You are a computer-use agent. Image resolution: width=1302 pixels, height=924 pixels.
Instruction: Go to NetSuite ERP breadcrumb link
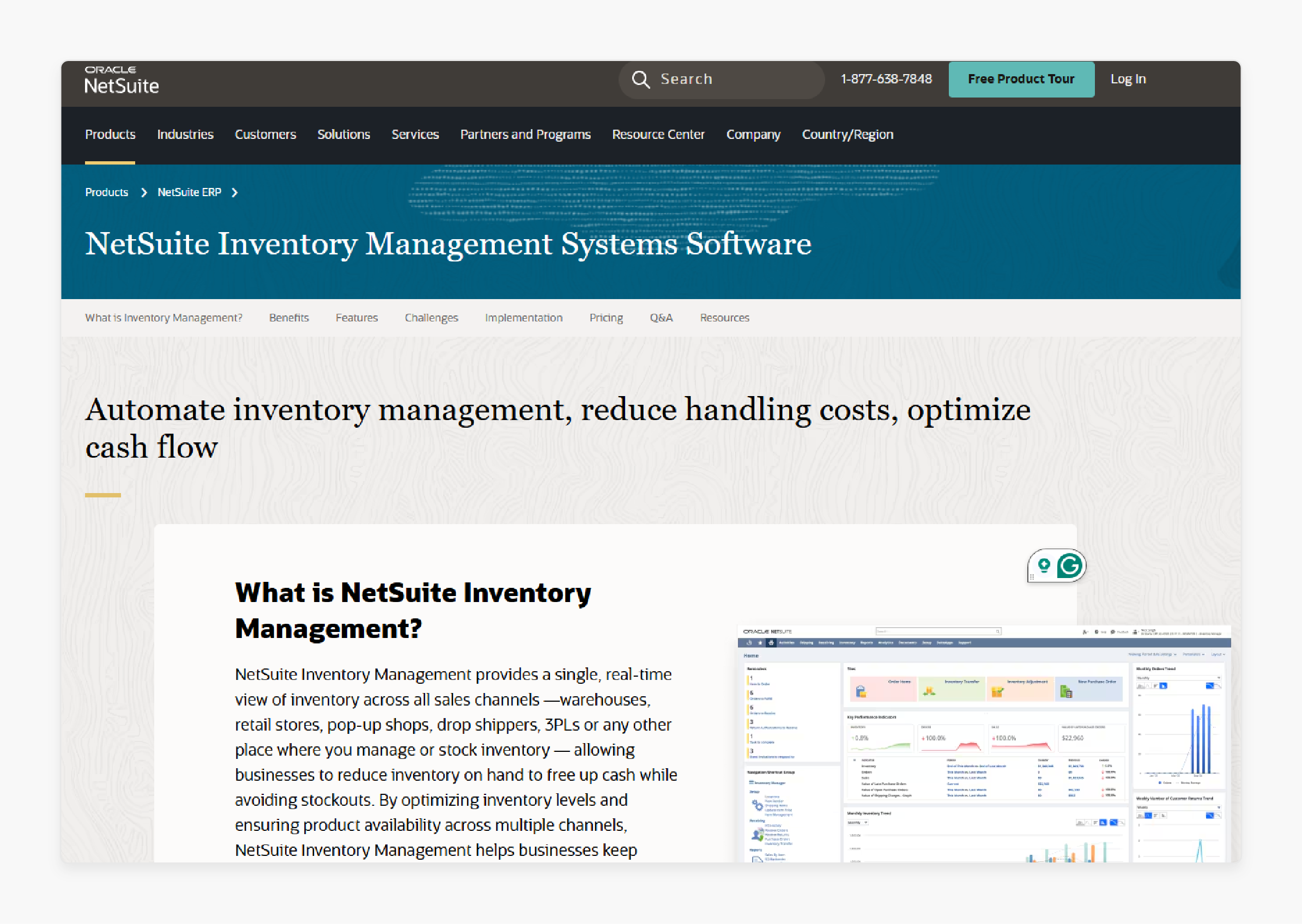tap(189, 193)
